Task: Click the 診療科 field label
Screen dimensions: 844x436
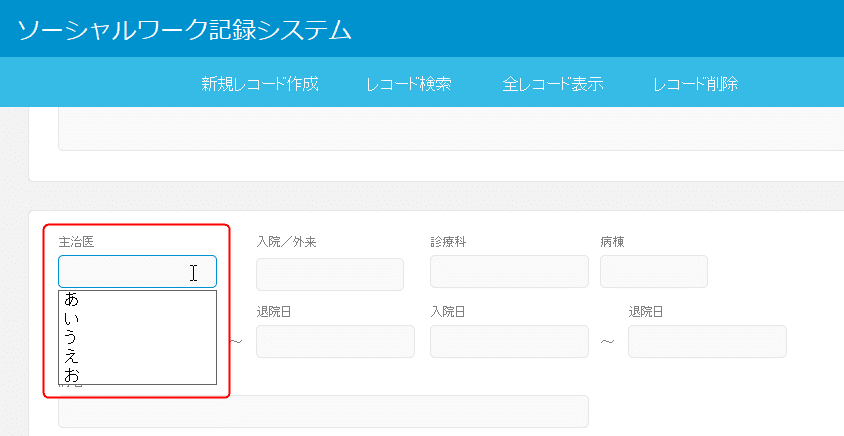Action: tap(448, 242)
